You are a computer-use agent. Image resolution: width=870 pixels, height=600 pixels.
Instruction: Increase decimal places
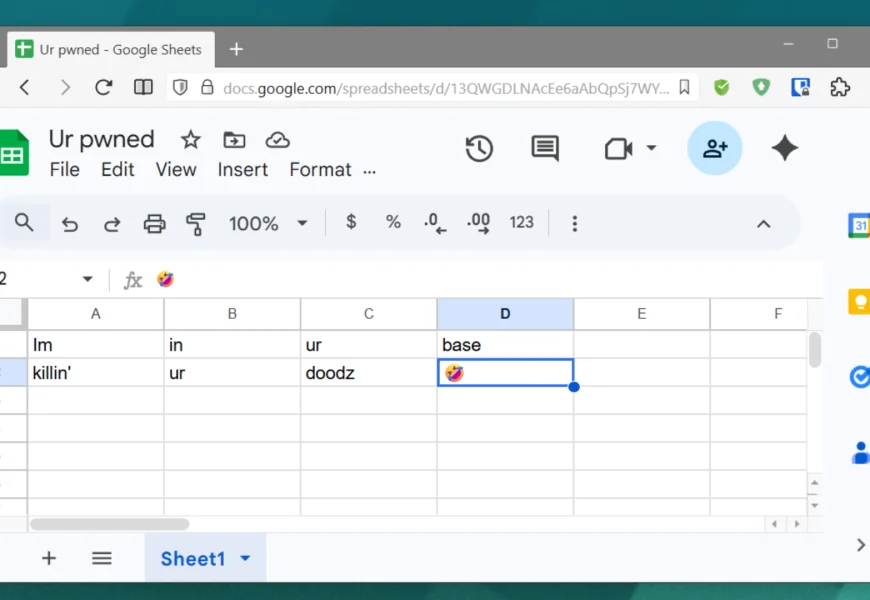tap(478, 223)
